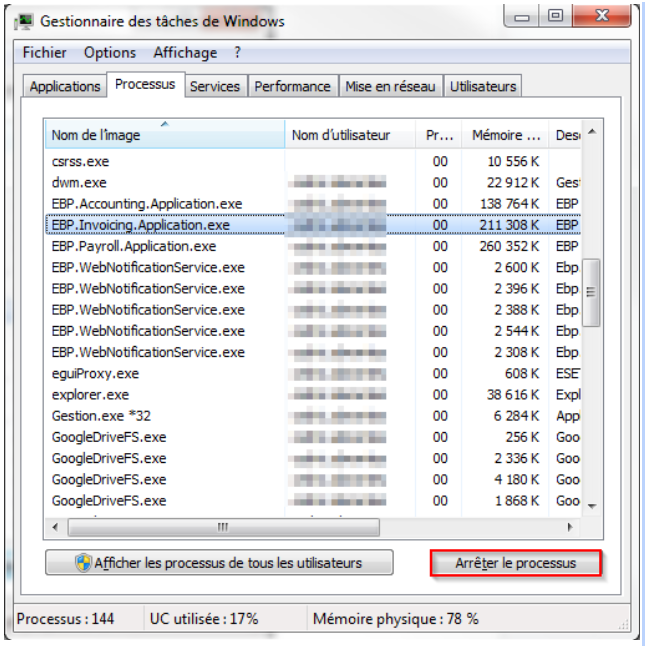Image resolution: width=645 pixels, height=646 pixels.
Task: Click the vertical scrollbar up arrow
Action: point(592,132)
